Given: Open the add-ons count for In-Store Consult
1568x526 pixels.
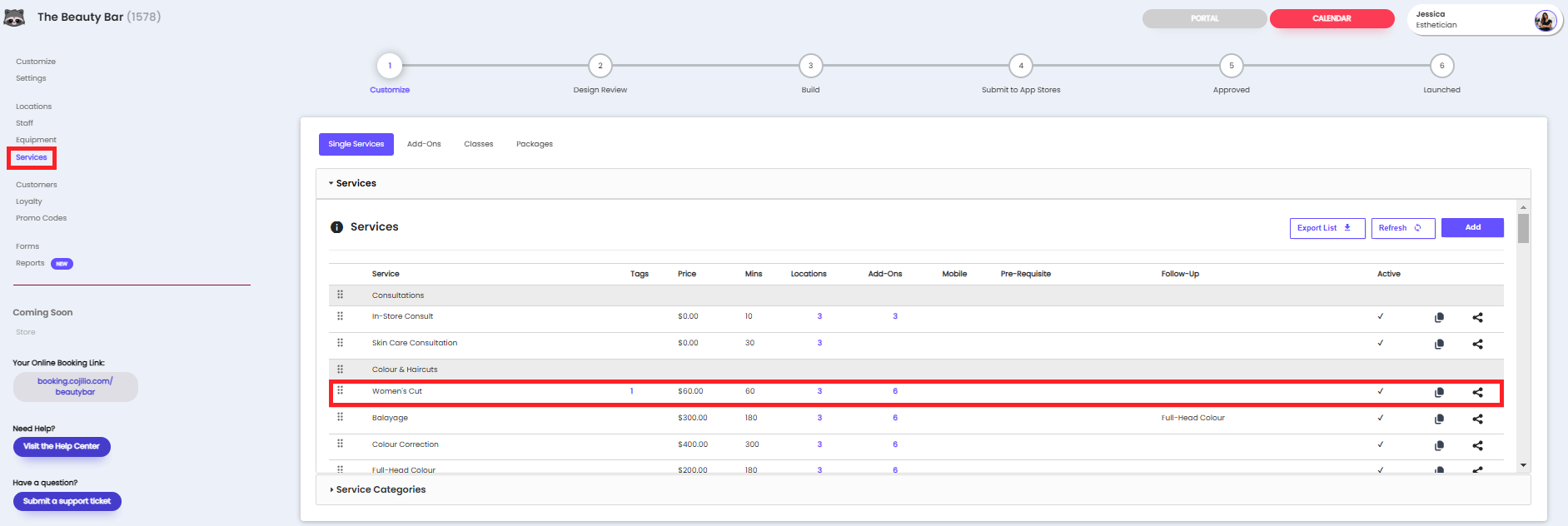Looking at the screenshot, I should (895, 316).
